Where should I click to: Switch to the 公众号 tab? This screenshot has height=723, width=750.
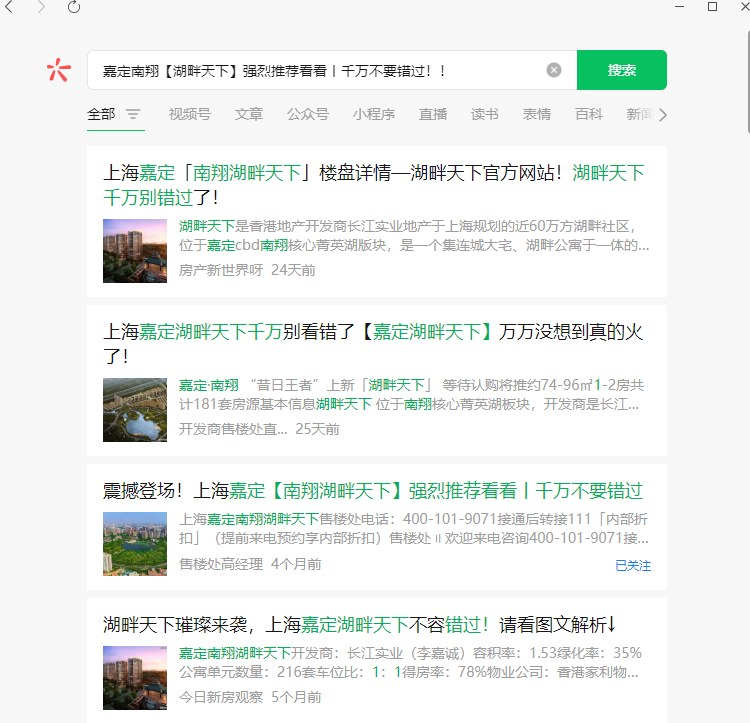point(308,114)
